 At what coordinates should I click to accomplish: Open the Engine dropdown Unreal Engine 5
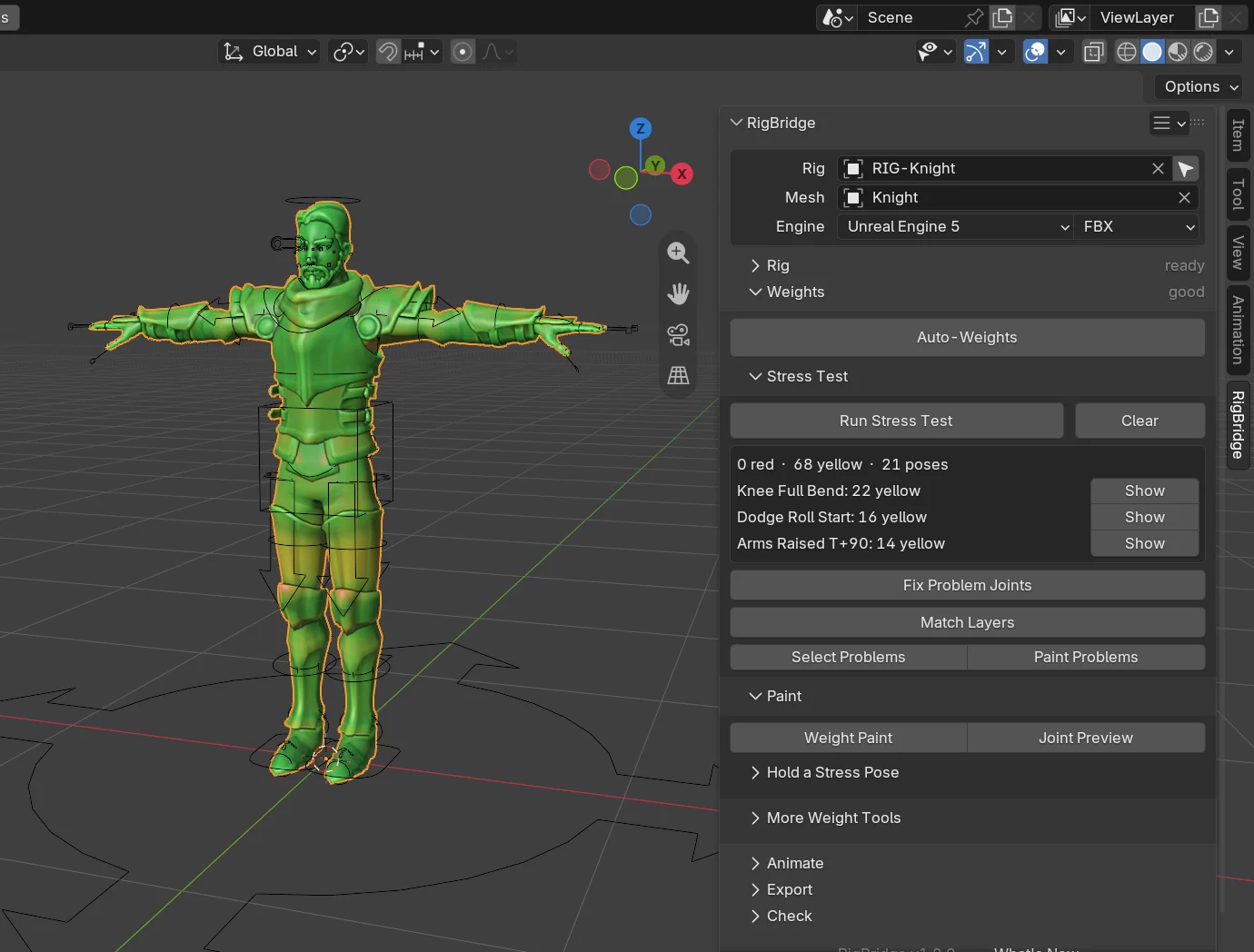point(956,226)
